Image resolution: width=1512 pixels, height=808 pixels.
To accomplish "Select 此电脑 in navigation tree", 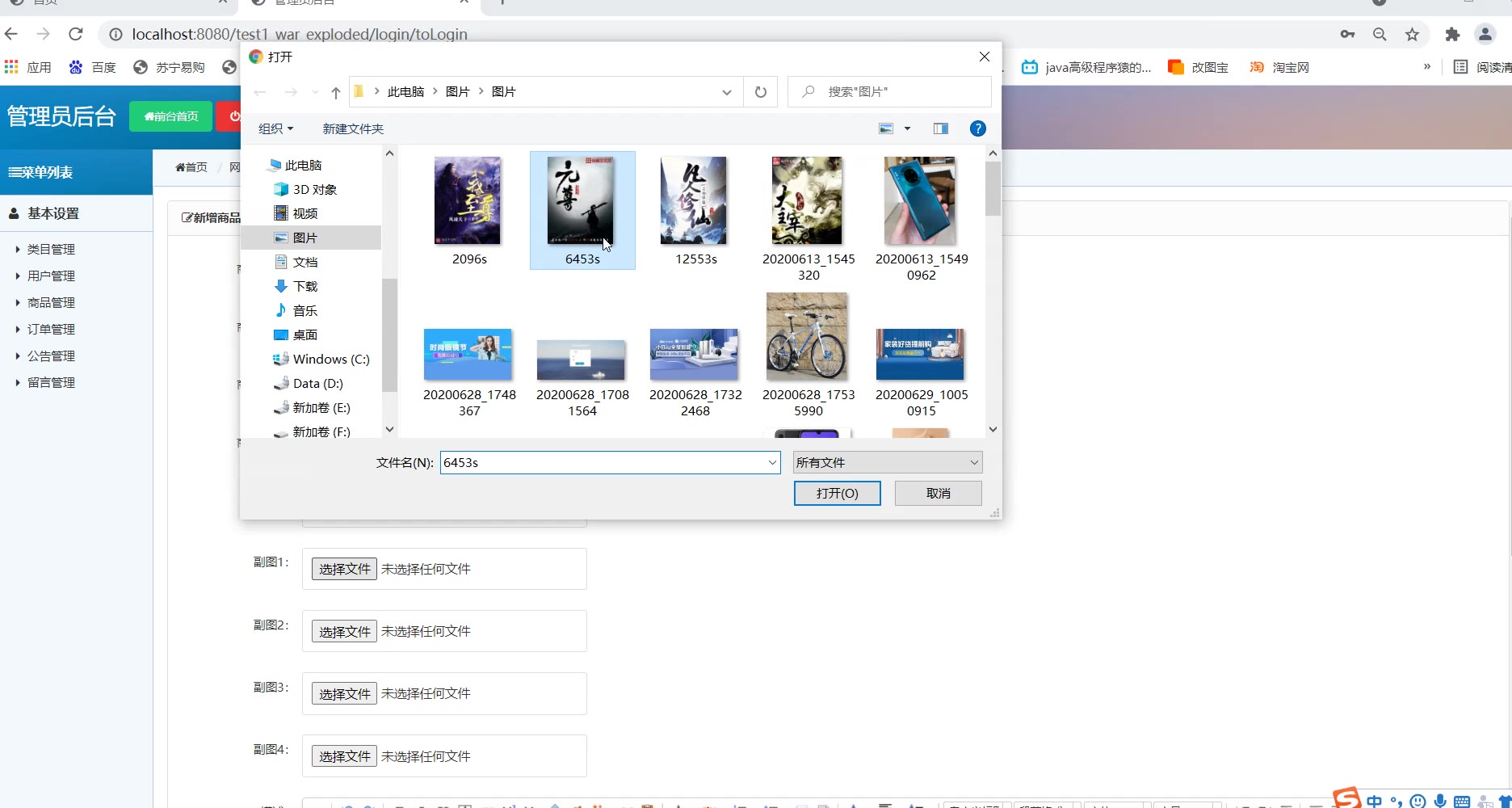I will point(296,165).
